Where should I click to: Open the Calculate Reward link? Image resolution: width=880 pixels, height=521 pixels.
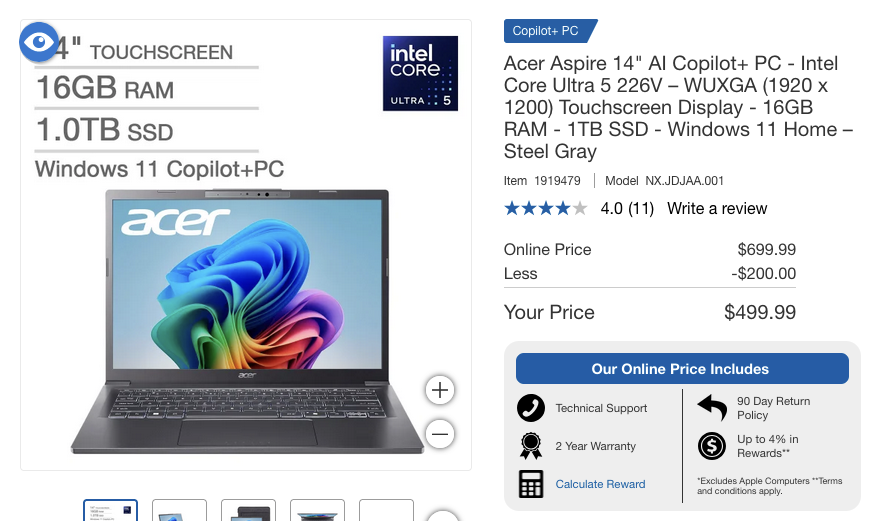pyautogui.click(x=600, y=484)
